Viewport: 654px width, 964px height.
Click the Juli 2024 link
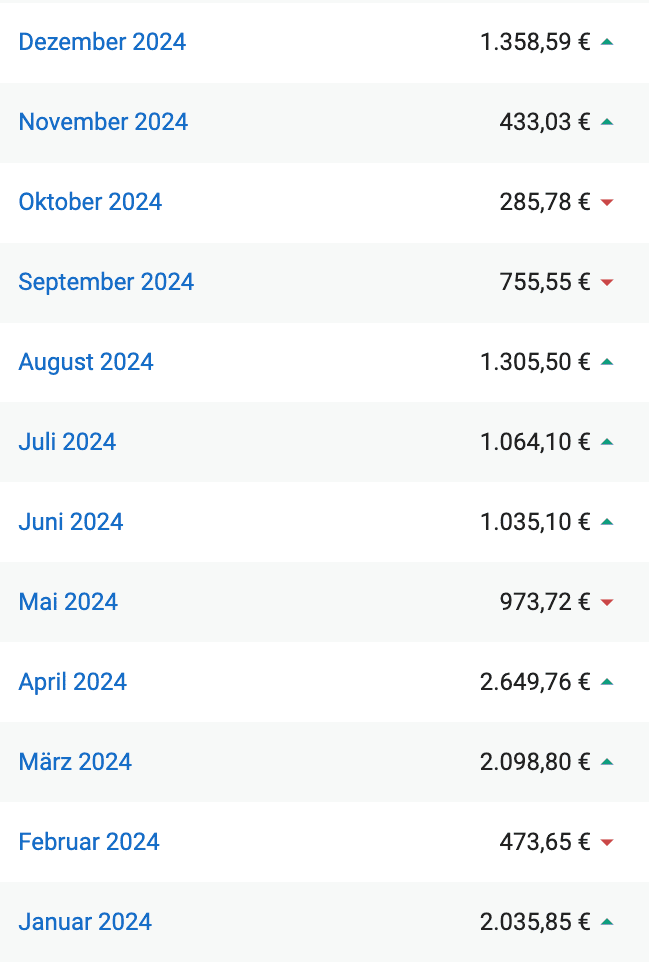(67, 442)
